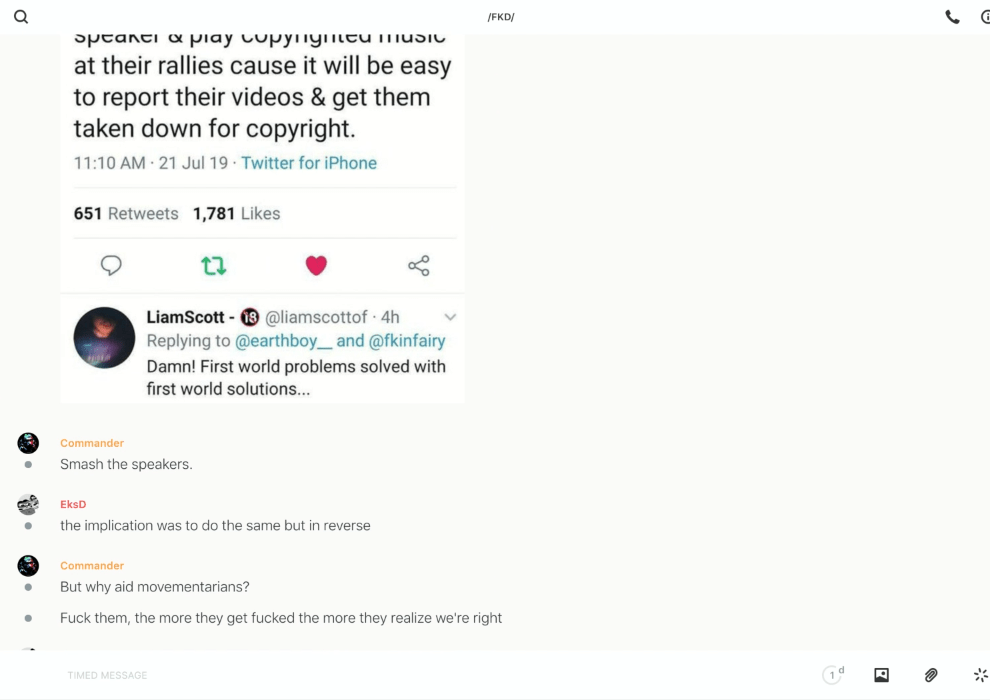The image size is (990, 700).
Task: Open the conversation search
Action: click(21, 17)
